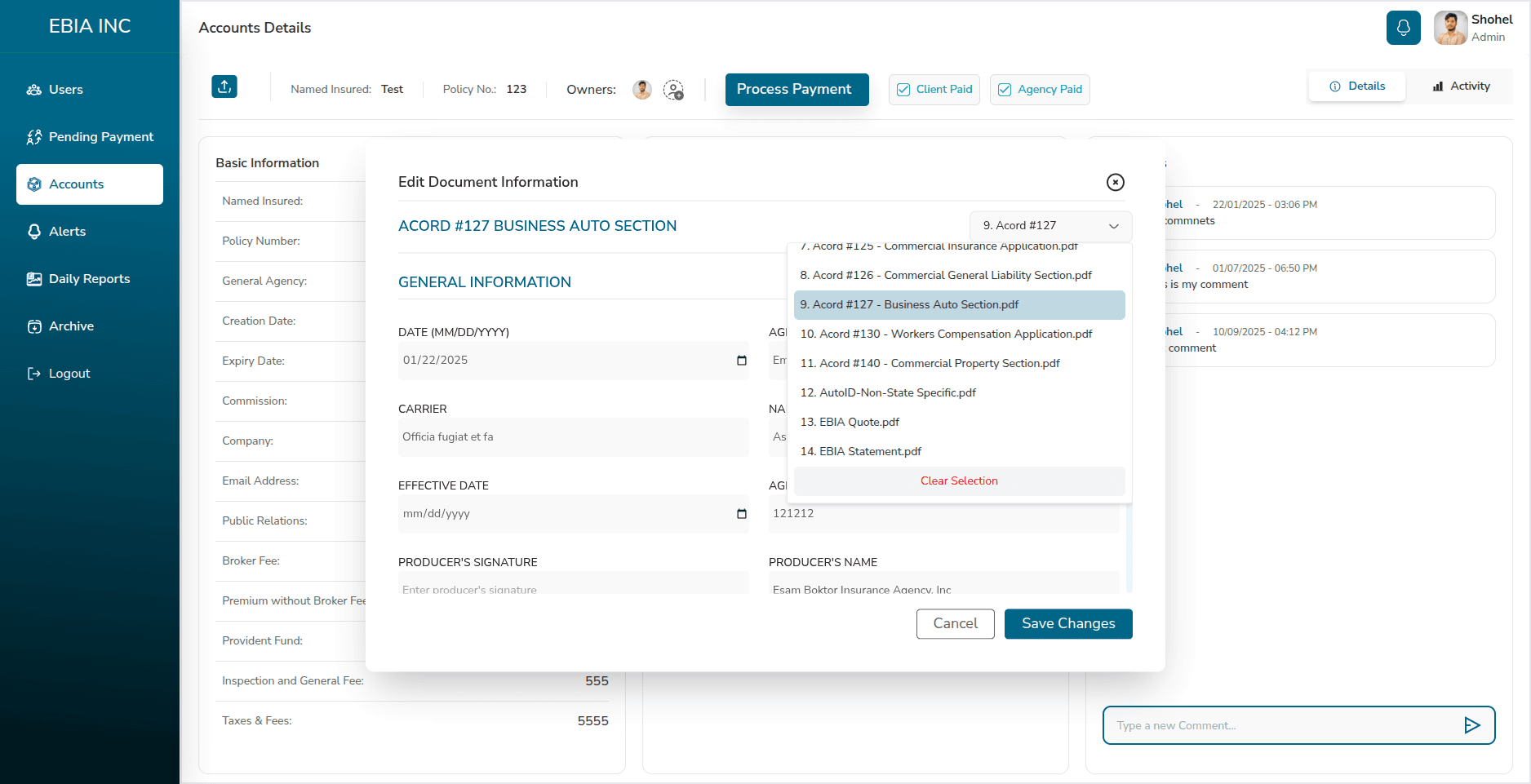Screen dimensions: 1531x784
Task: Send the new comment arrow icon
Action: pos(1471,725)
